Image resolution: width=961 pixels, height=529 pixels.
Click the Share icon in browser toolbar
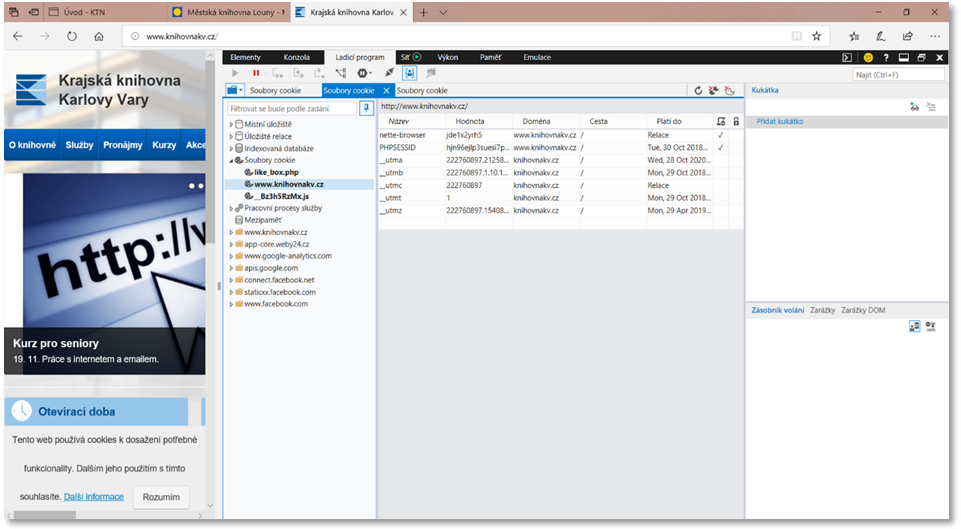(908, 36)
